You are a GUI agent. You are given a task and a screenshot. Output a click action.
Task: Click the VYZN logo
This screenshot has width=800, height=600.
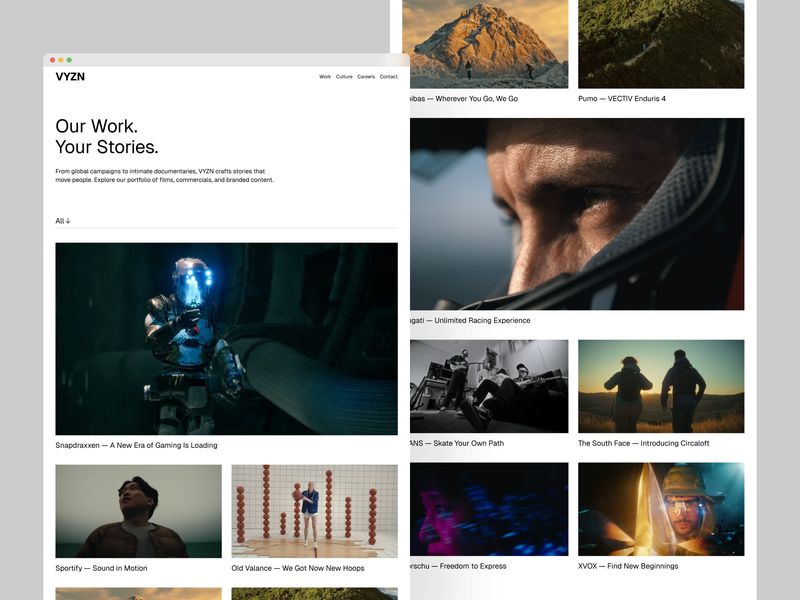click(69, 76)
